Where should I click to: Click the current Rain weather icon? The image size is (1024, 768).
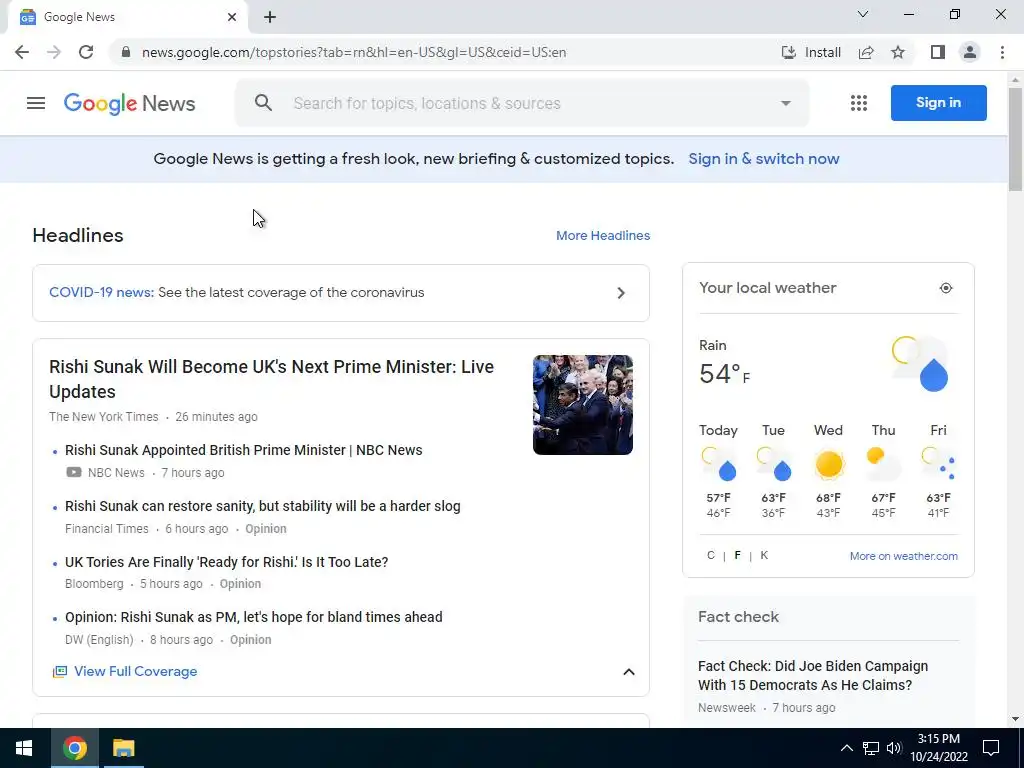click(x=921, y=364)
